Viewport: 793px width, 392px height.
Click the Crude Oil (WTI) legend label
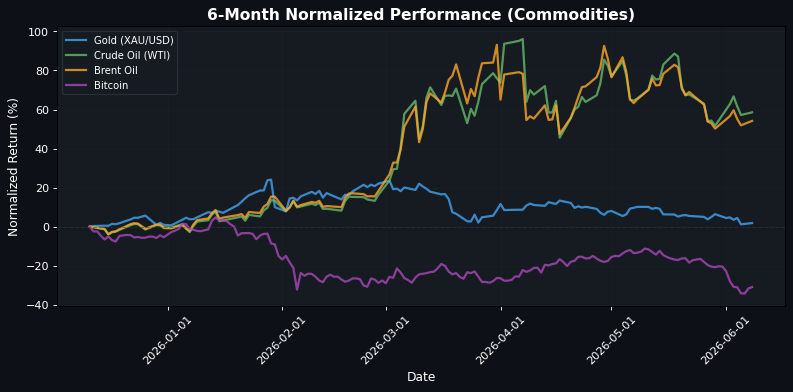[x=131, y=55]
